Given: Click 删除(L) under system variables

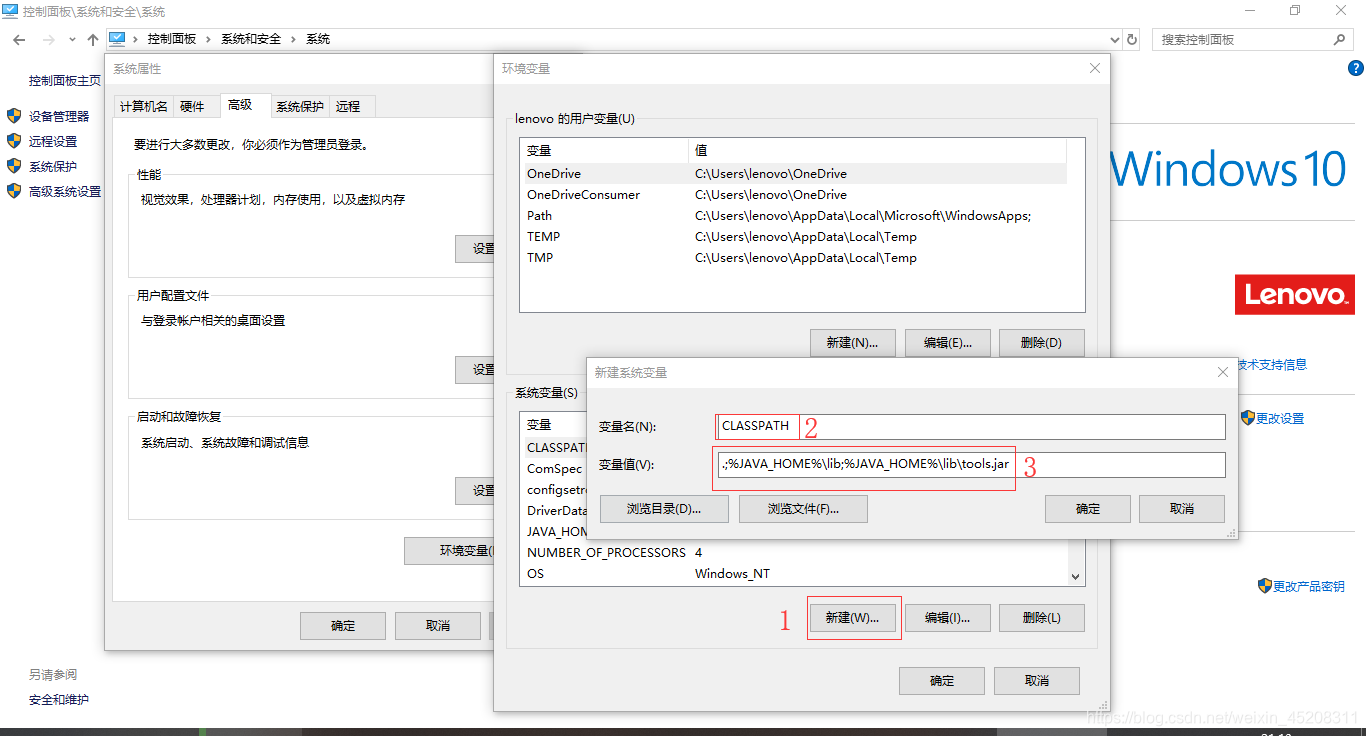Looking at the screenshot, I should click(x=1041, y=618).
